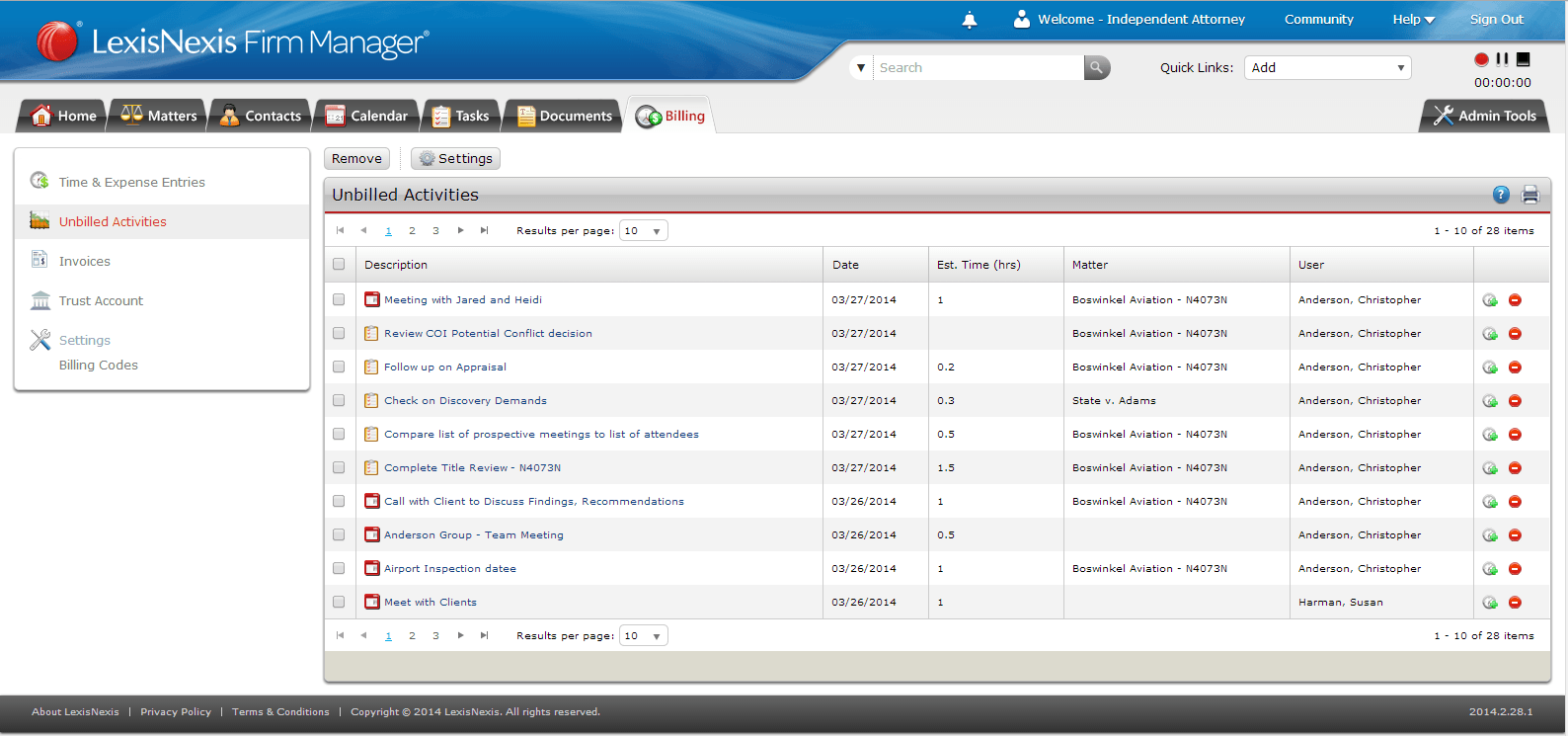Expand the Help menu
This screenshot has height=736, width=1568.
point(1413,19)
